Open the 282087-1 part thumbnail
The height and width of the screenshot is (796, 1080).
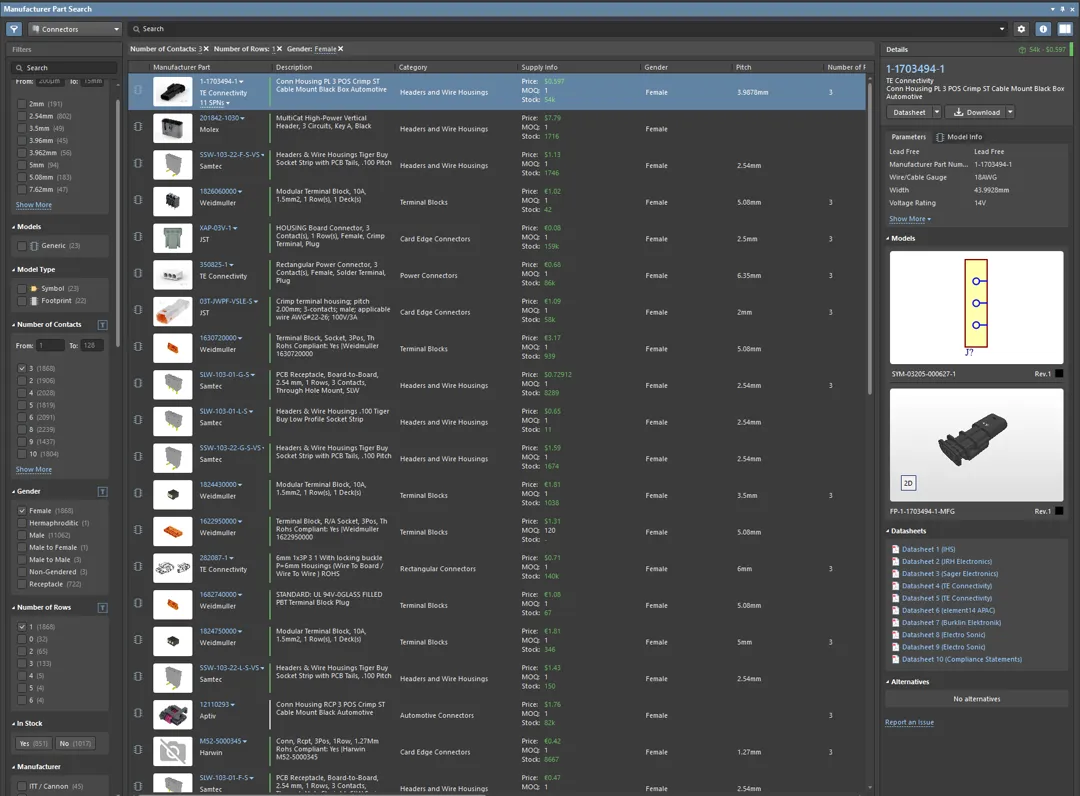(172, 568)
